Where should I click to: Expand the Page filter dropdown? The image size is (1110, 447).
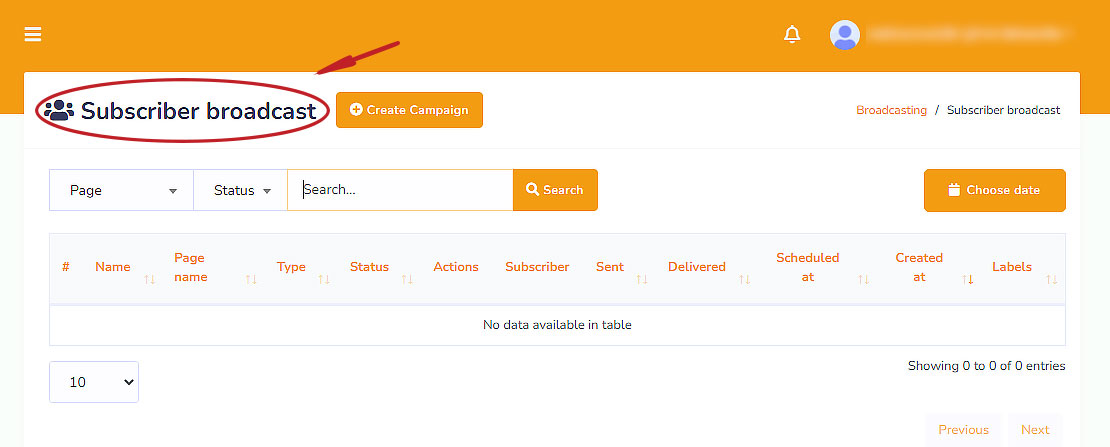pos(121,190)
